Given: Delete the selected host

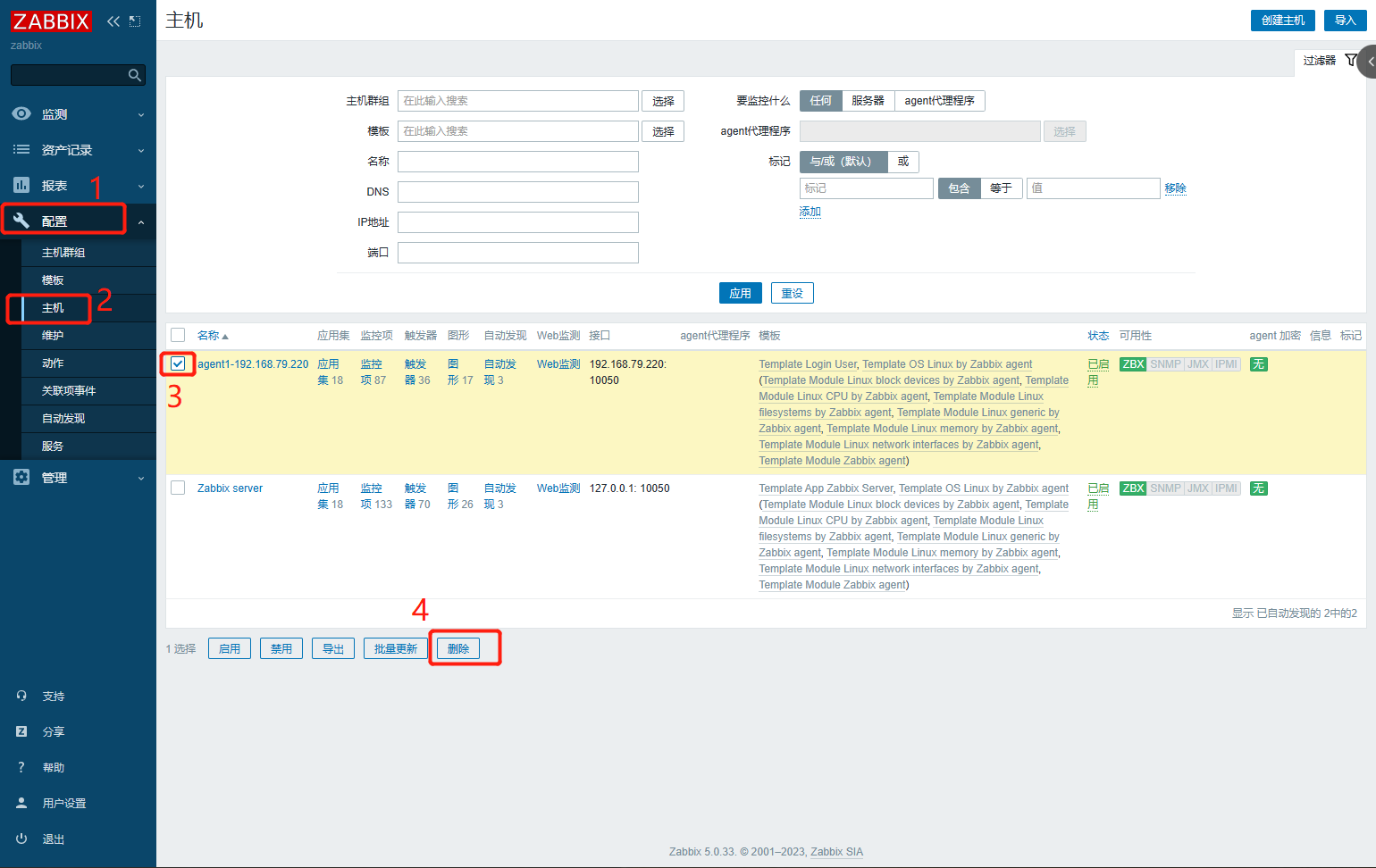Looking at the screenshot, I should coord(458,648).
